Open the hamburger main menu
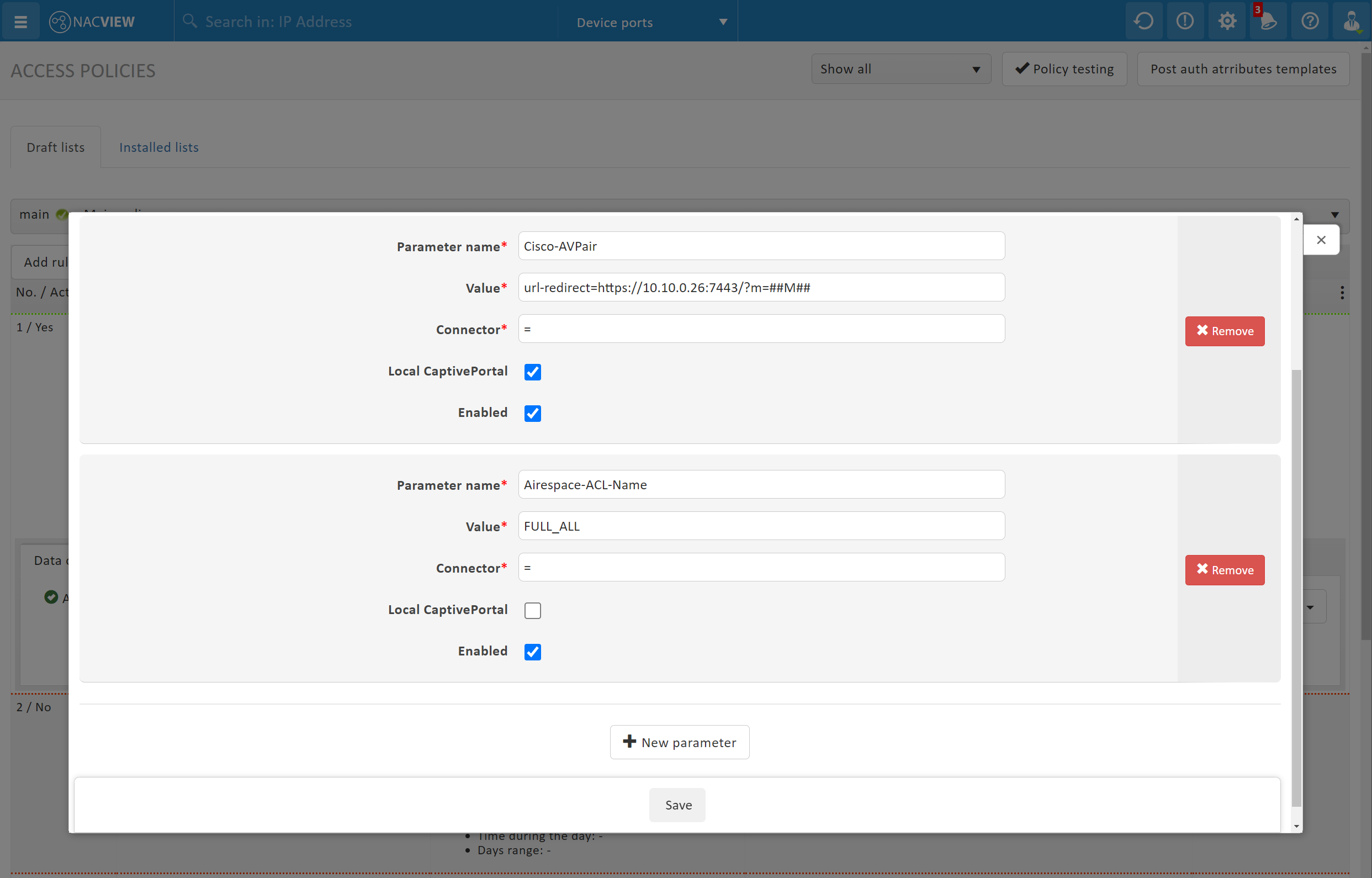Viewport: 1372px width, 878px height. 20,22
